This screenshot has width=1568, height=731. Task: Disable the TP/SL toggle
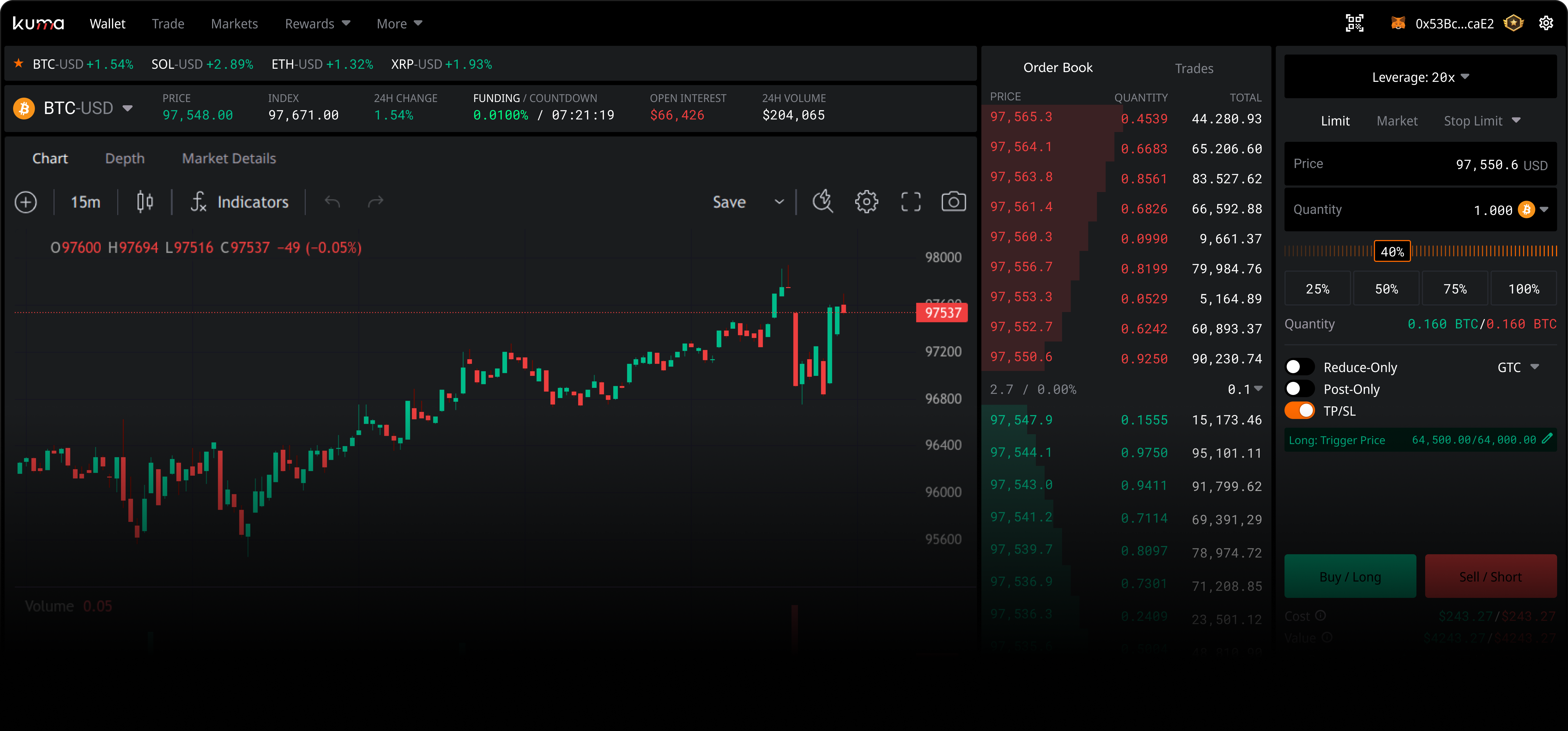pyautogui.click(x=1299, y=411)
